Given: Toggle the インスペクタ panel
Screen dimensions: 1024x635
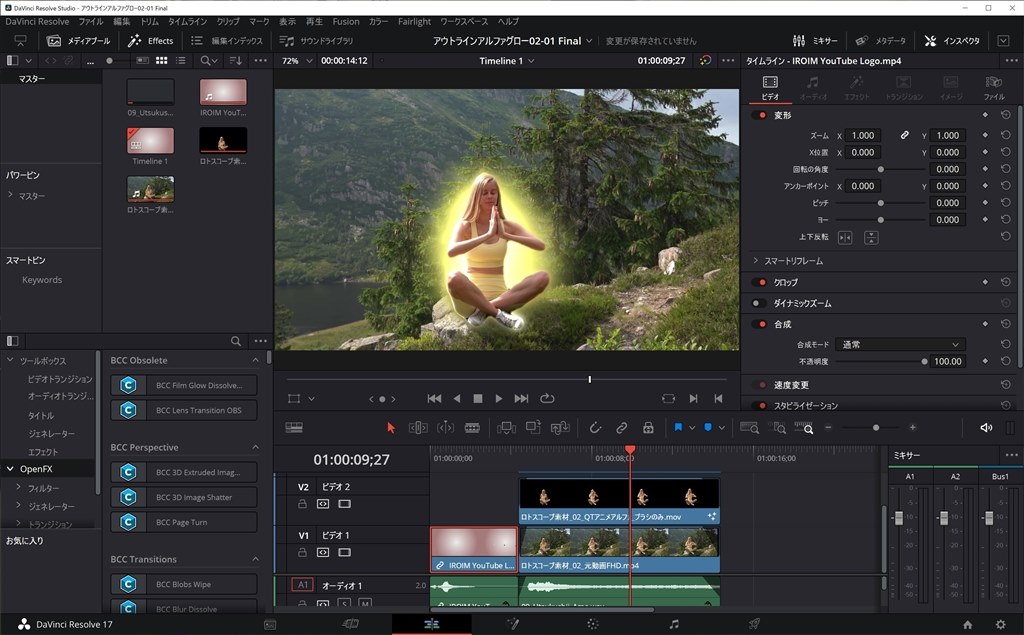Looking at the screenshot, I should coord(952,41).
